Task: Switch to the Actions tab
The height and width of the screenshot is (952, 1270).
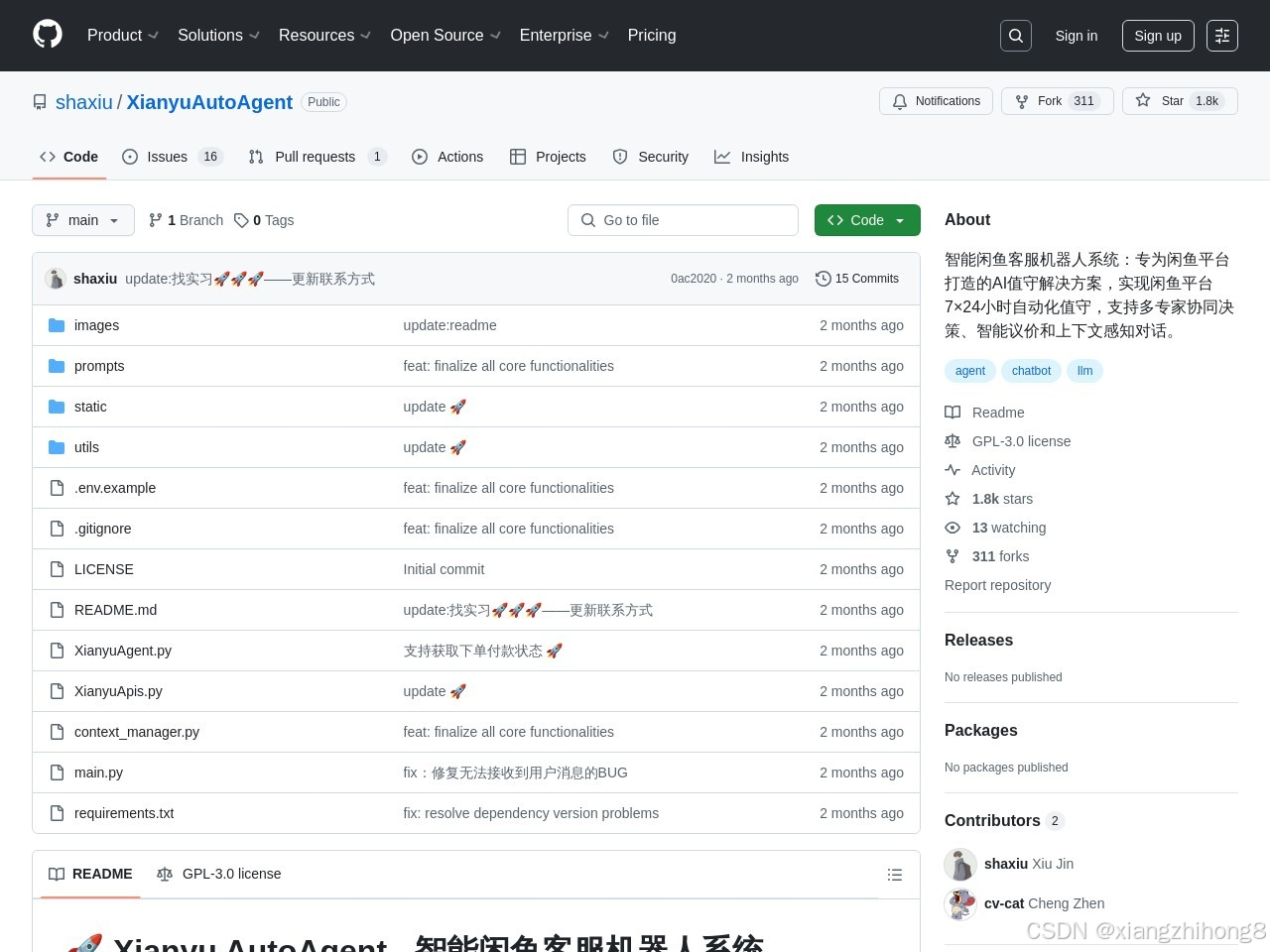Action: pyautogui.click(x=447, y=157)
